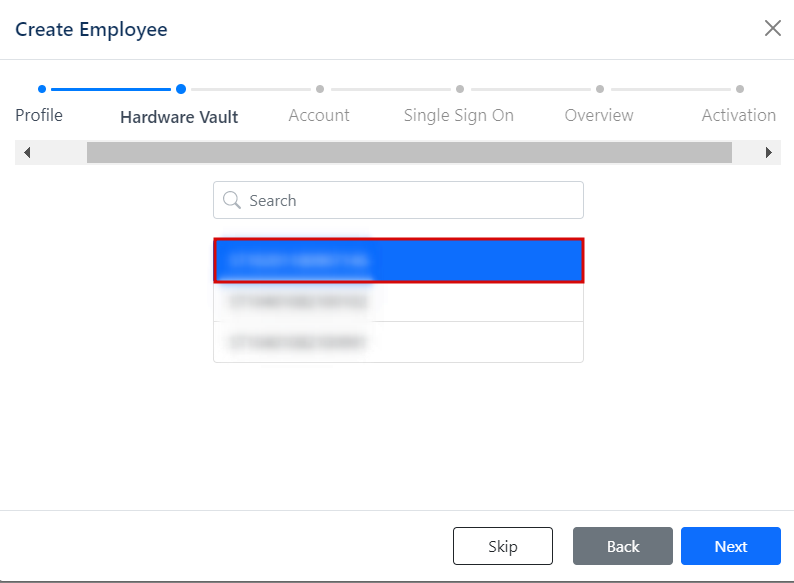Go to the Single Sign On label

pos(459,115)
